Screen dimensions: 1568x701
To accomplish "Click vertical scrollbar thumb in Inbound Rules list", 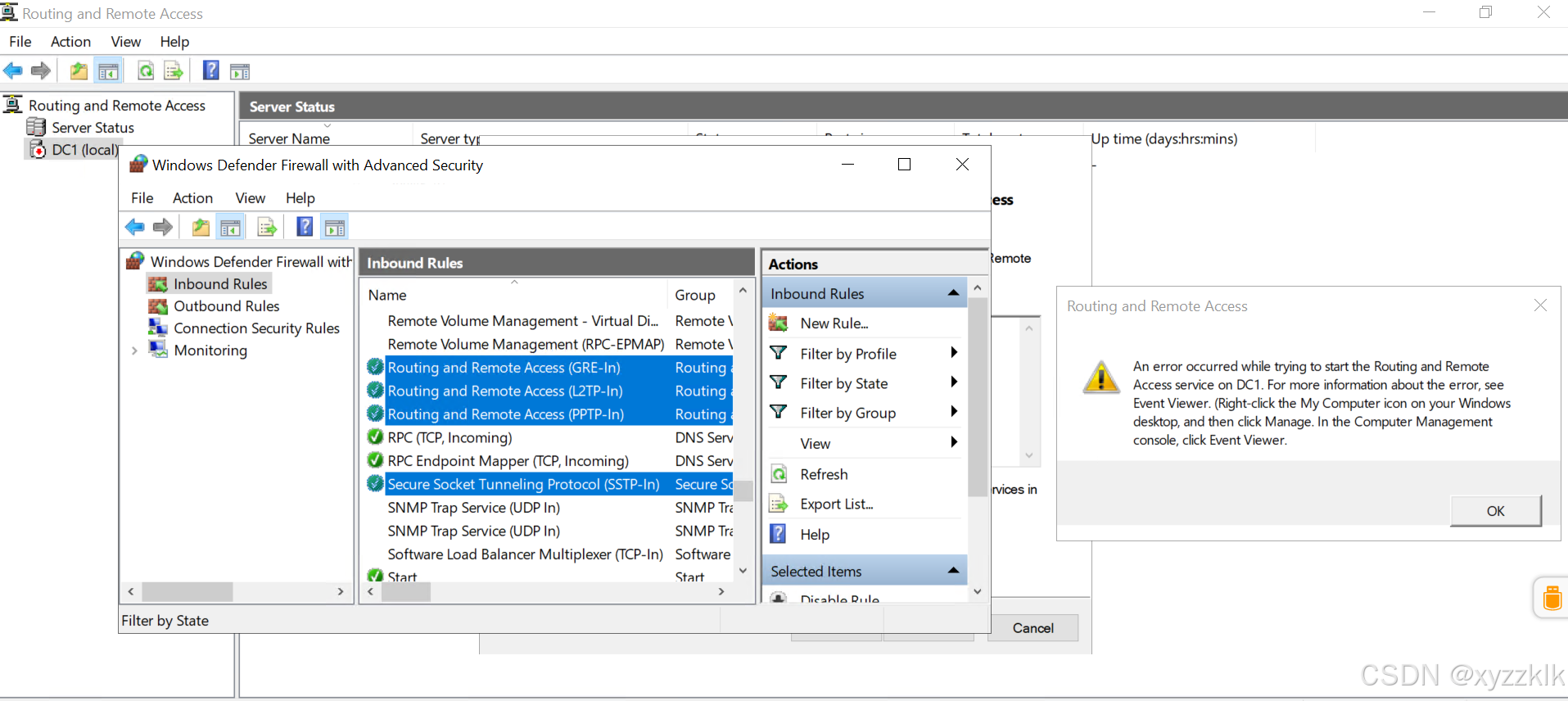I will [x=743, y=491].
